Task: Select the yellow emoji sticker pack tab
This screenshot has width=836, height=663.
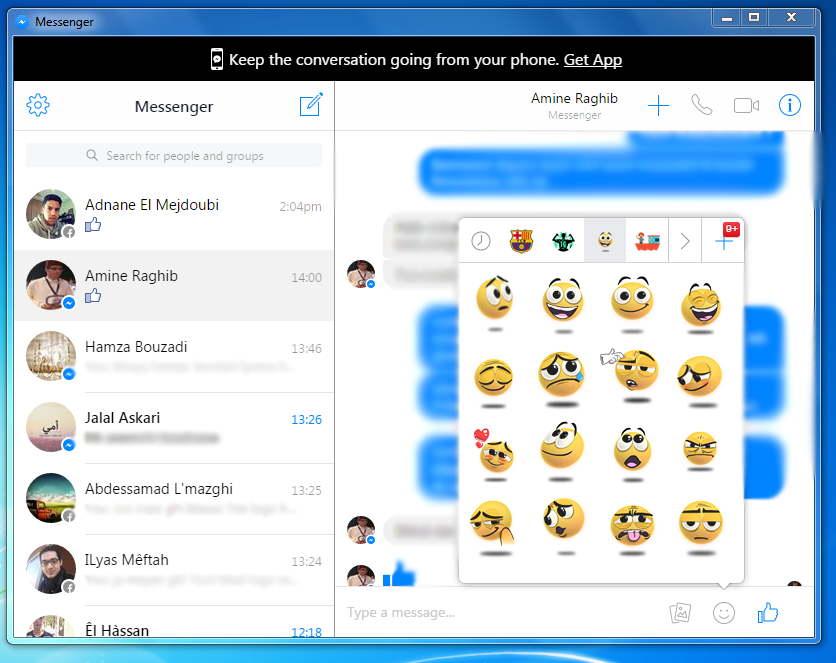Action: pyautogui.click(x=605, y=241)
